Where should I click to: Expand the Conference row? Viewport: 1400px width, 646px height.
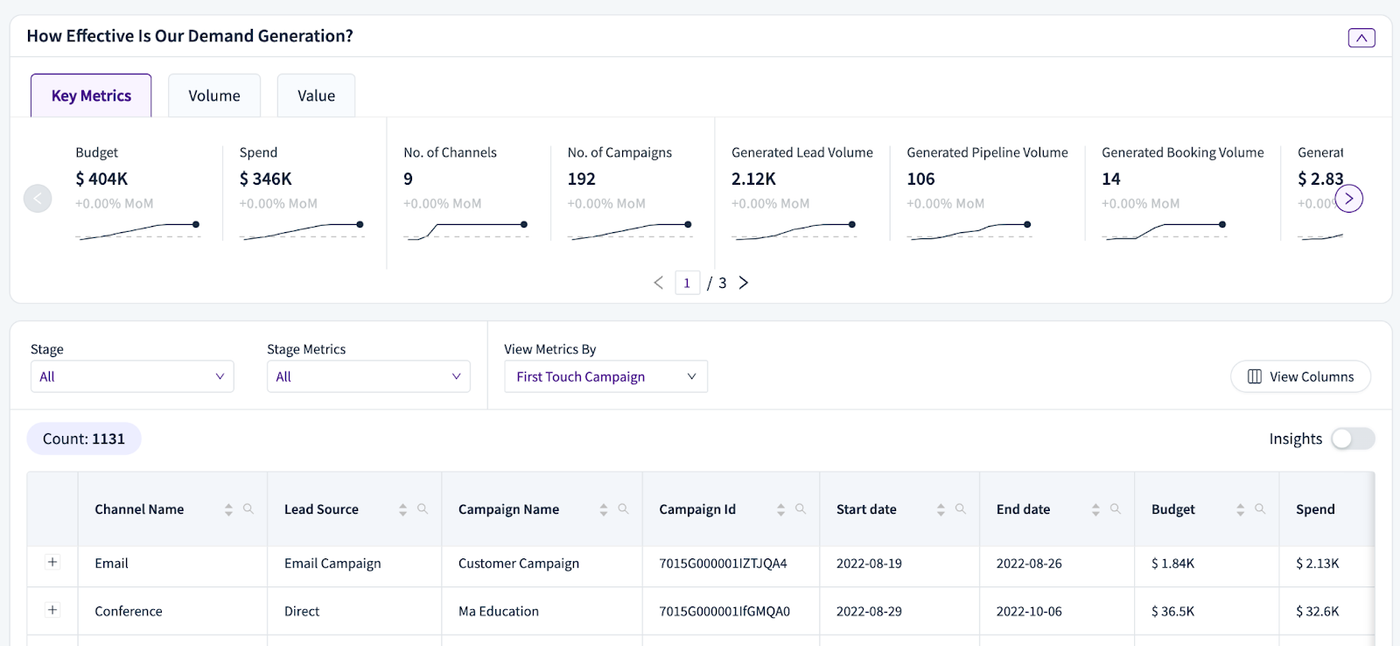point(53,610)
